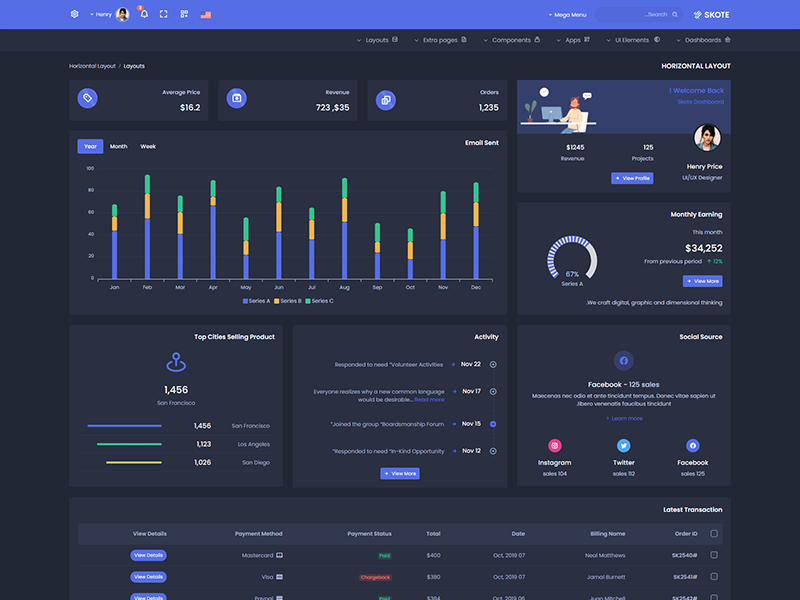The height and width of the screenshot is (600, 800).
Task: Expand the Mega Menu dropdown
Action: point(567,15)
